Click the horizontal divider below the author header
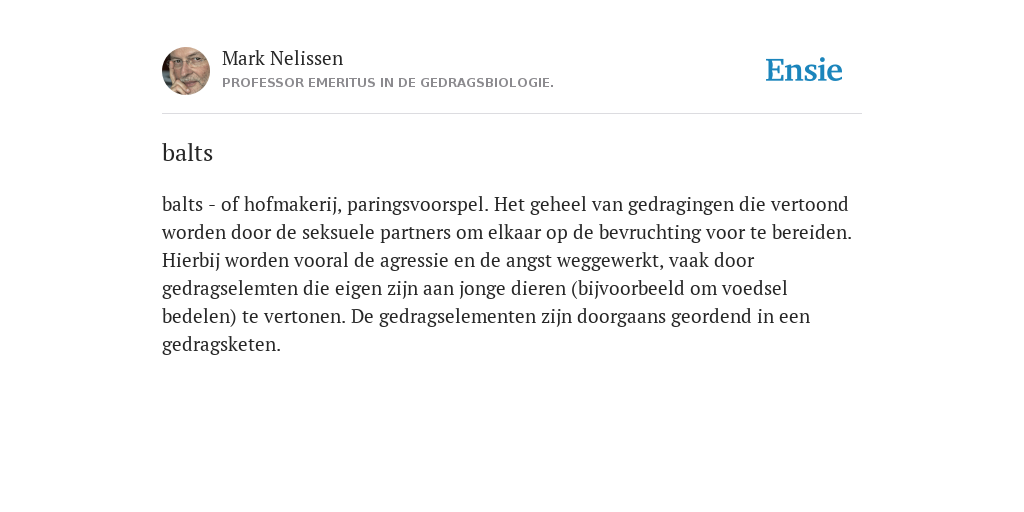Screen dimensions: 1024x512 [x=512, y=114]
